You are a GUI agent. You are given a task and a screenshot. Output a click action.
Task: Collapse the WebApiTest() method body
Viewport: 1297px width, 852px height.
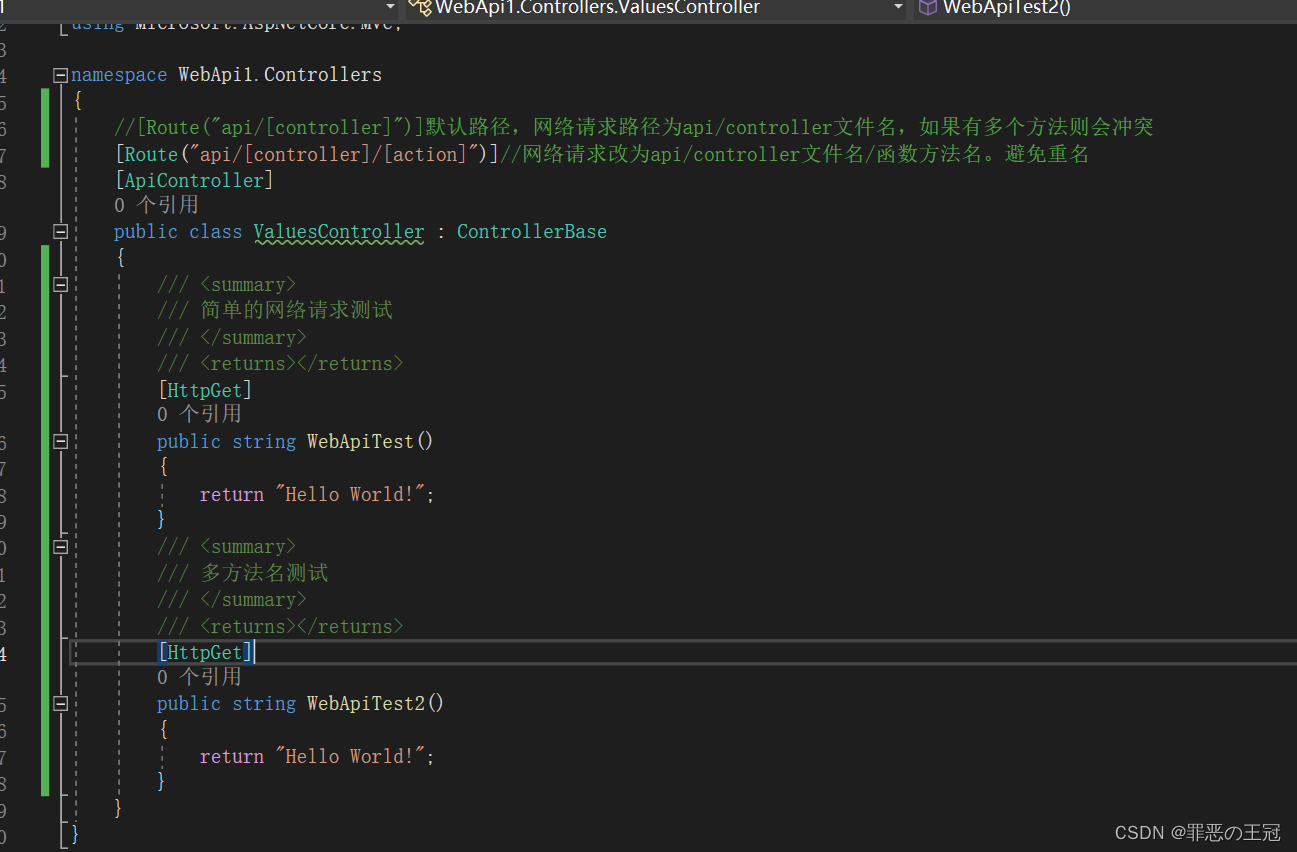[x=60, y=441]
